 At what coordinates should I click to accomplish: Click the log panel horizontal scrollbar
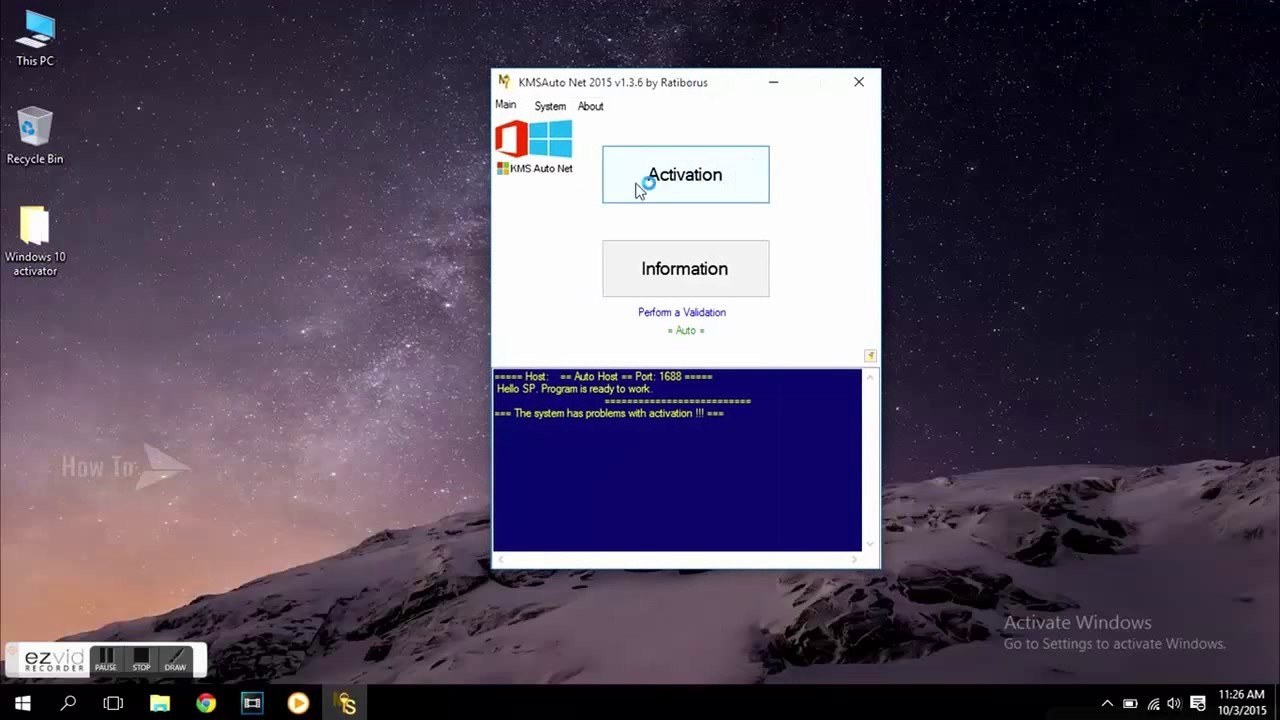click(x=677, y=558)
